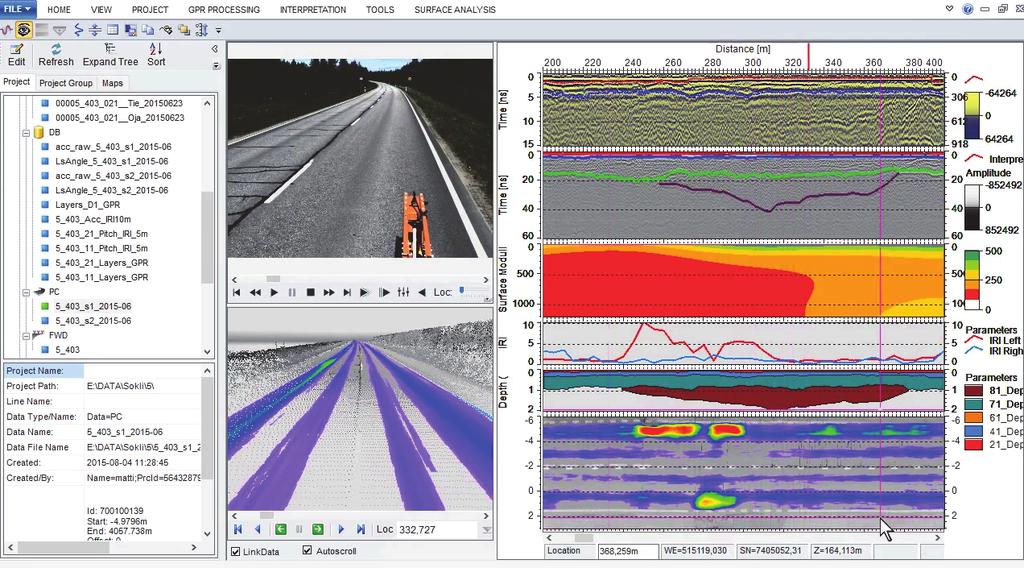Click the 61_Dep orange legend swatch

click(974, 418)
